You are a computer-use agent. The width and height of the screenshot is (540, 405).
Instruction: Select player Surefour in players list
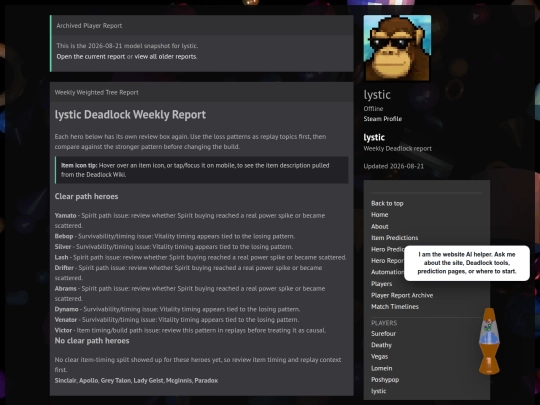pyautogui.click(x=383, y=334)
